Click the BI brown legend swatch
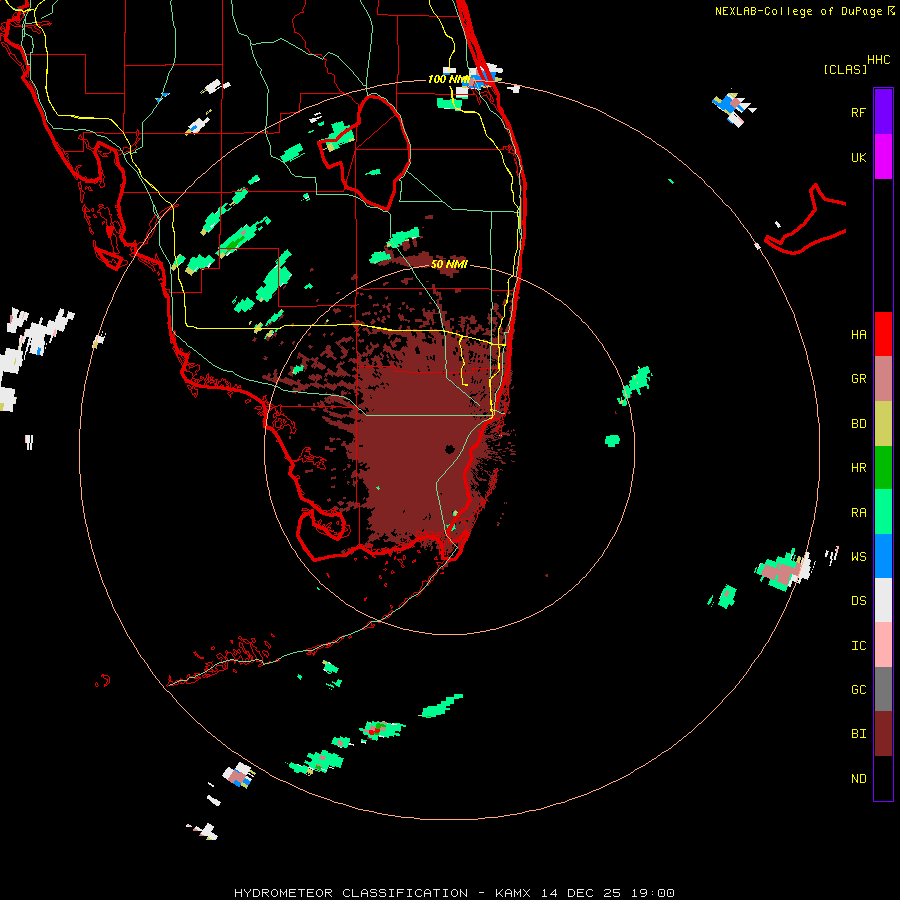900x900 pixels. point(883,734)
